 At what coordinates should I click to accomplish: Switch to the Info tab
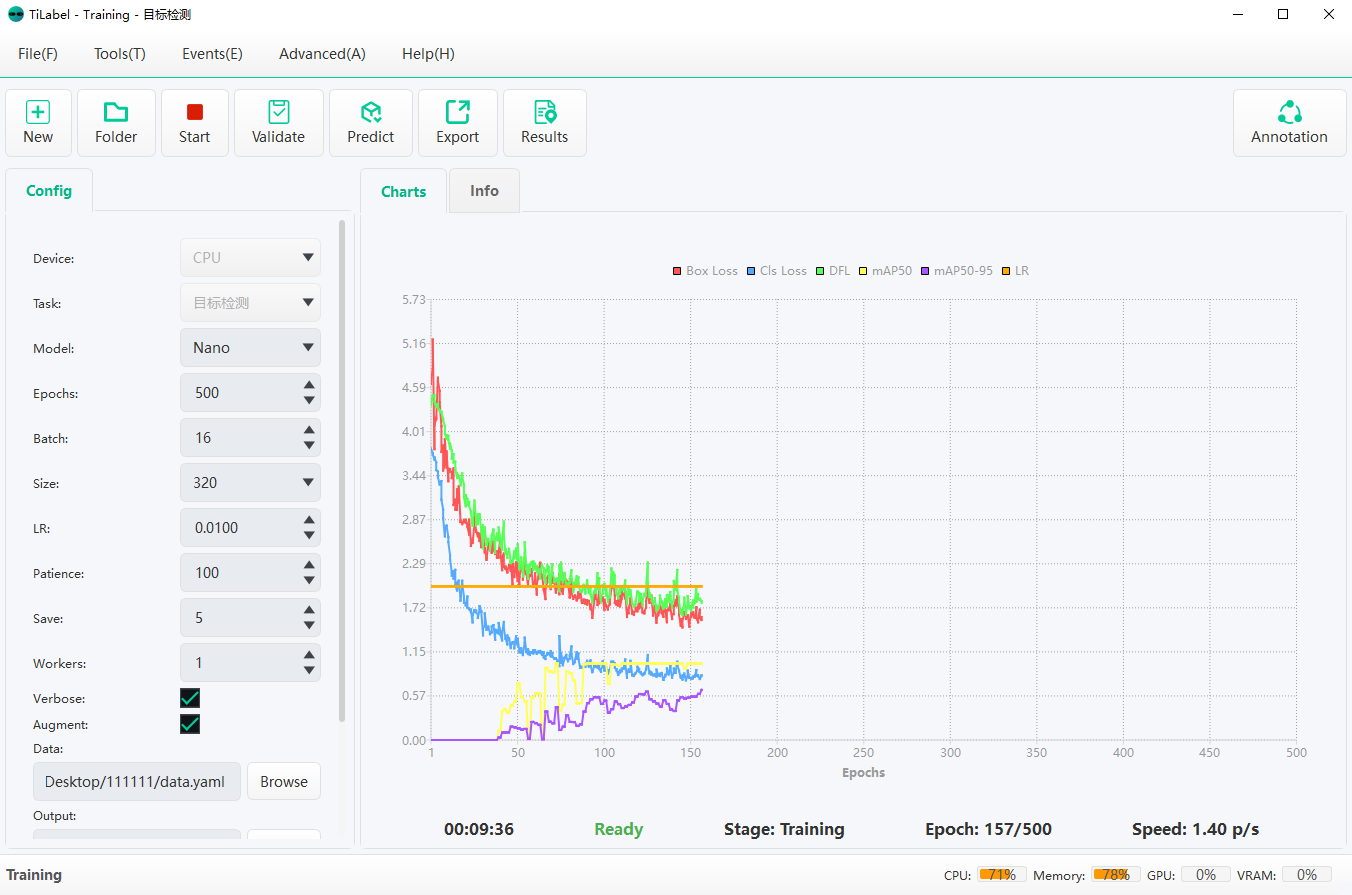tap(483, 190)
